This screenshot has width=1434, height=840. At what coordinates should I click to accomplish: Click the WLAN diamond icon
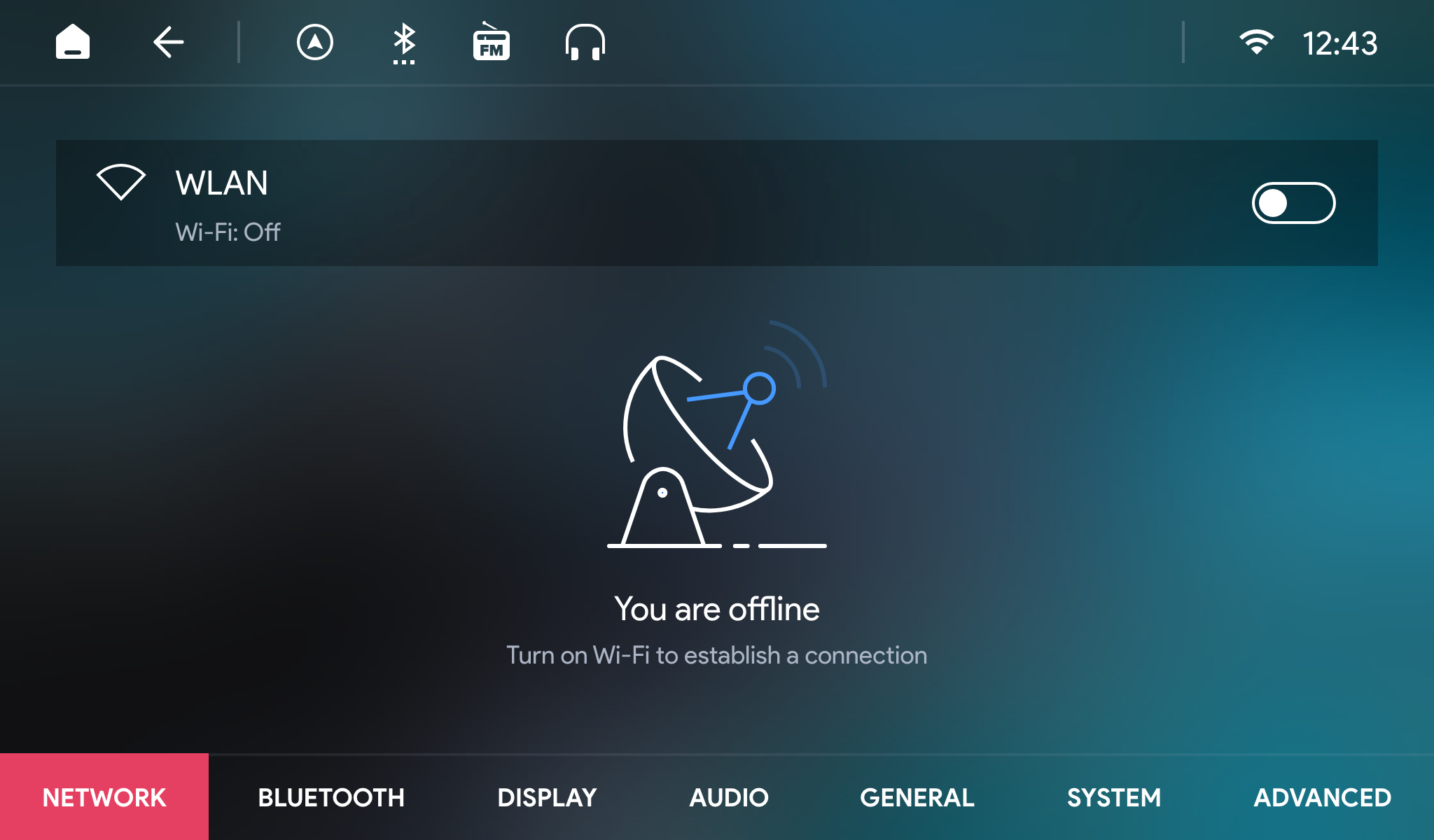click(x=120, y=182)
